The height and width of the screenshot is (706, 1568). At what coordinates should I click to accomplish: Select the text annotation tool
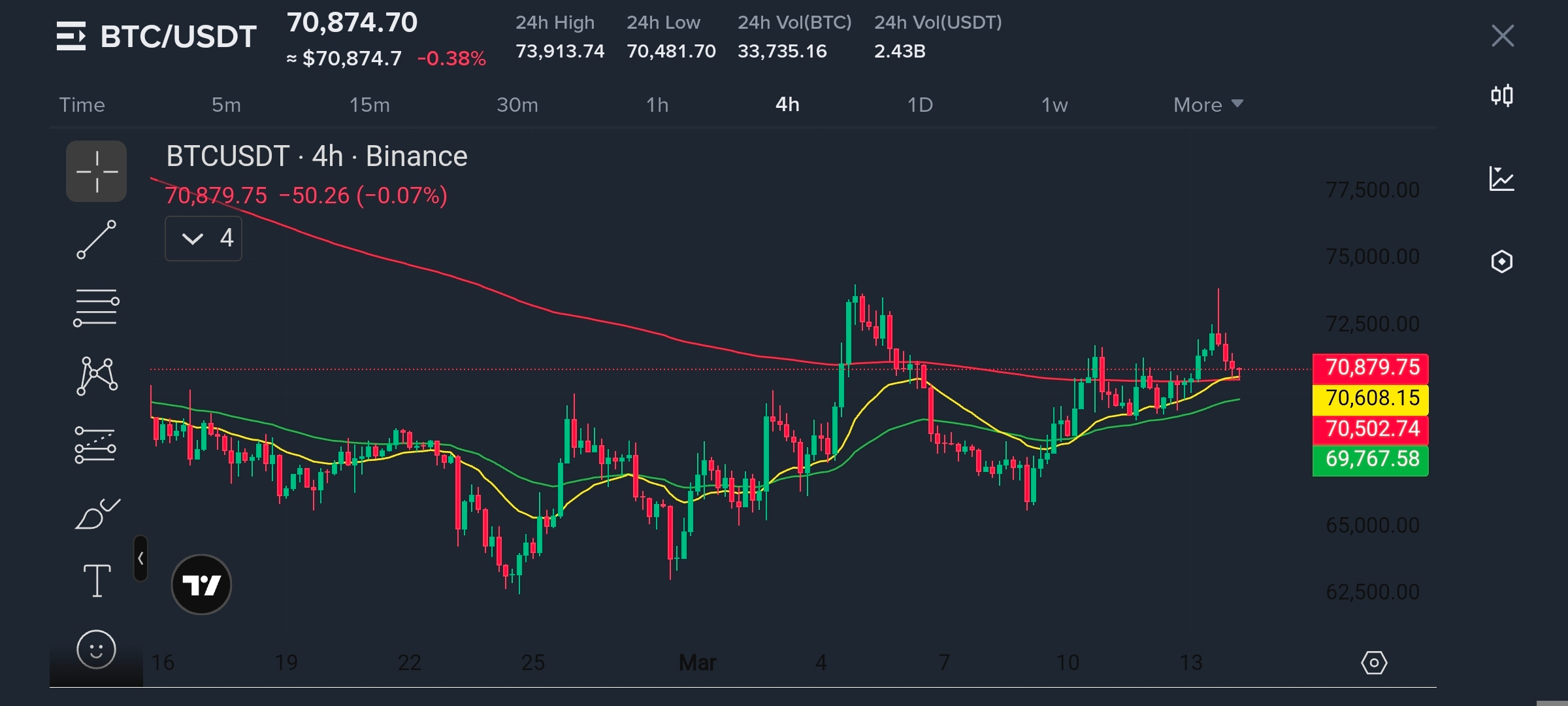97,580
